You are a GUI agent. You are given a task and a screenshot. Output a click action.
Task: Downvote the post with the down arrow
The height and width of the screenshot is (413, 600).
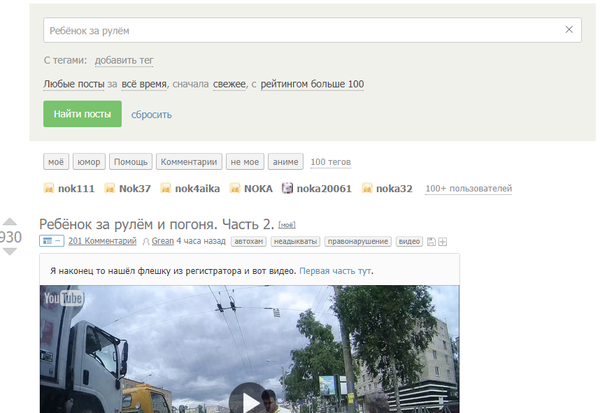pyautogui.click(x=9, y=251)
